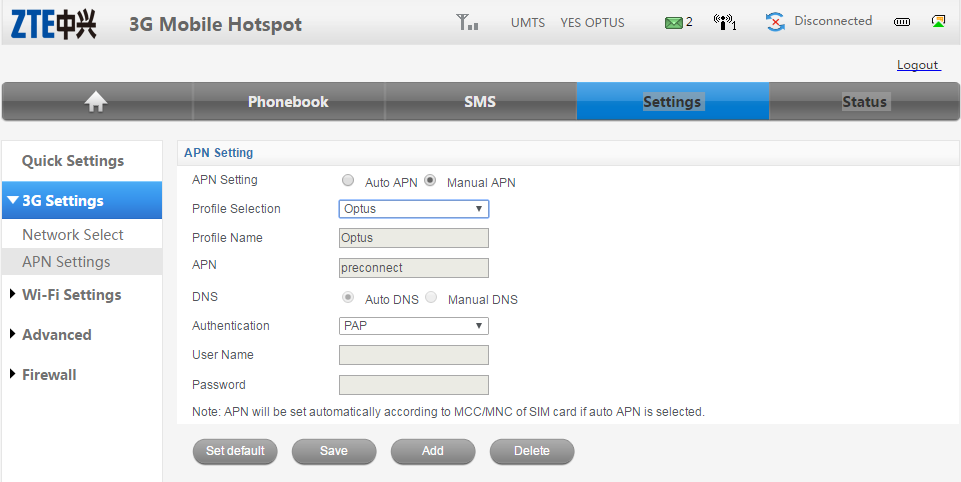The image size is (961, 482).
Task: Open the SMS tab
Action: click(480, 102)
